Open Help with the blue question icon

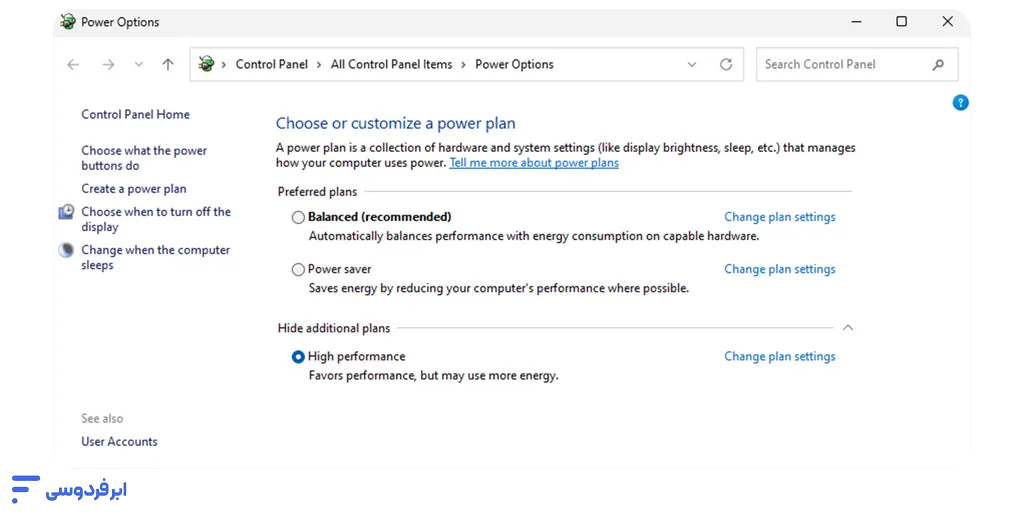[960, 102]
